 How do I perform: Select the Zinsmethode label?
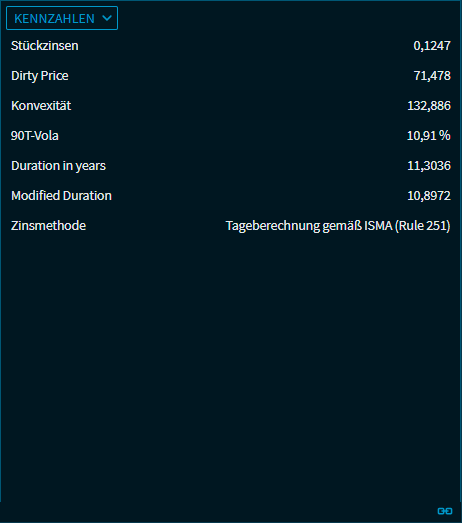coord(49,225)
